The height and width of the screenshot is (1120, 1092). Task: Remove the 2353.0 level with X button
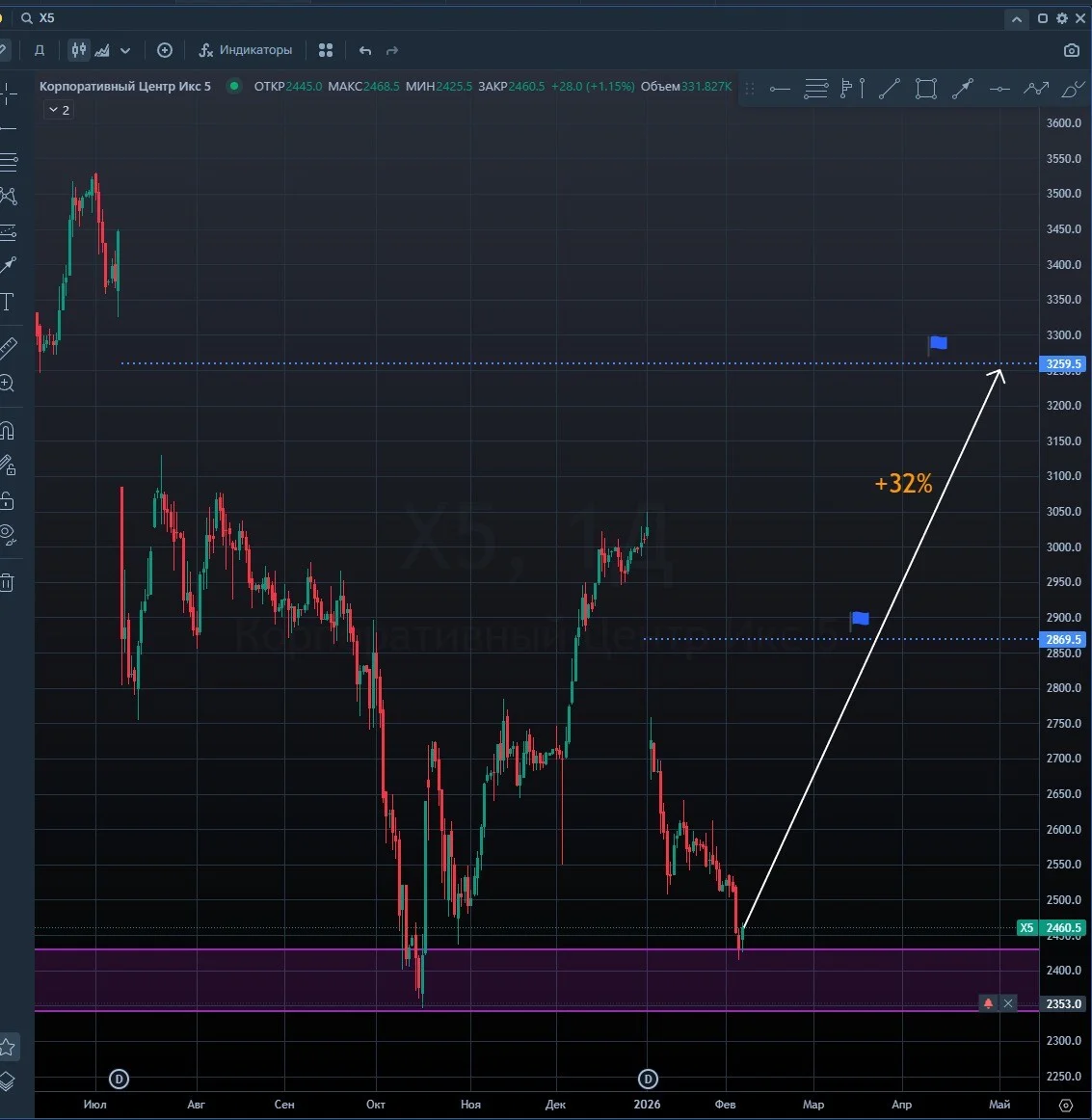pyautogui.click(x=1008, y=1003)
